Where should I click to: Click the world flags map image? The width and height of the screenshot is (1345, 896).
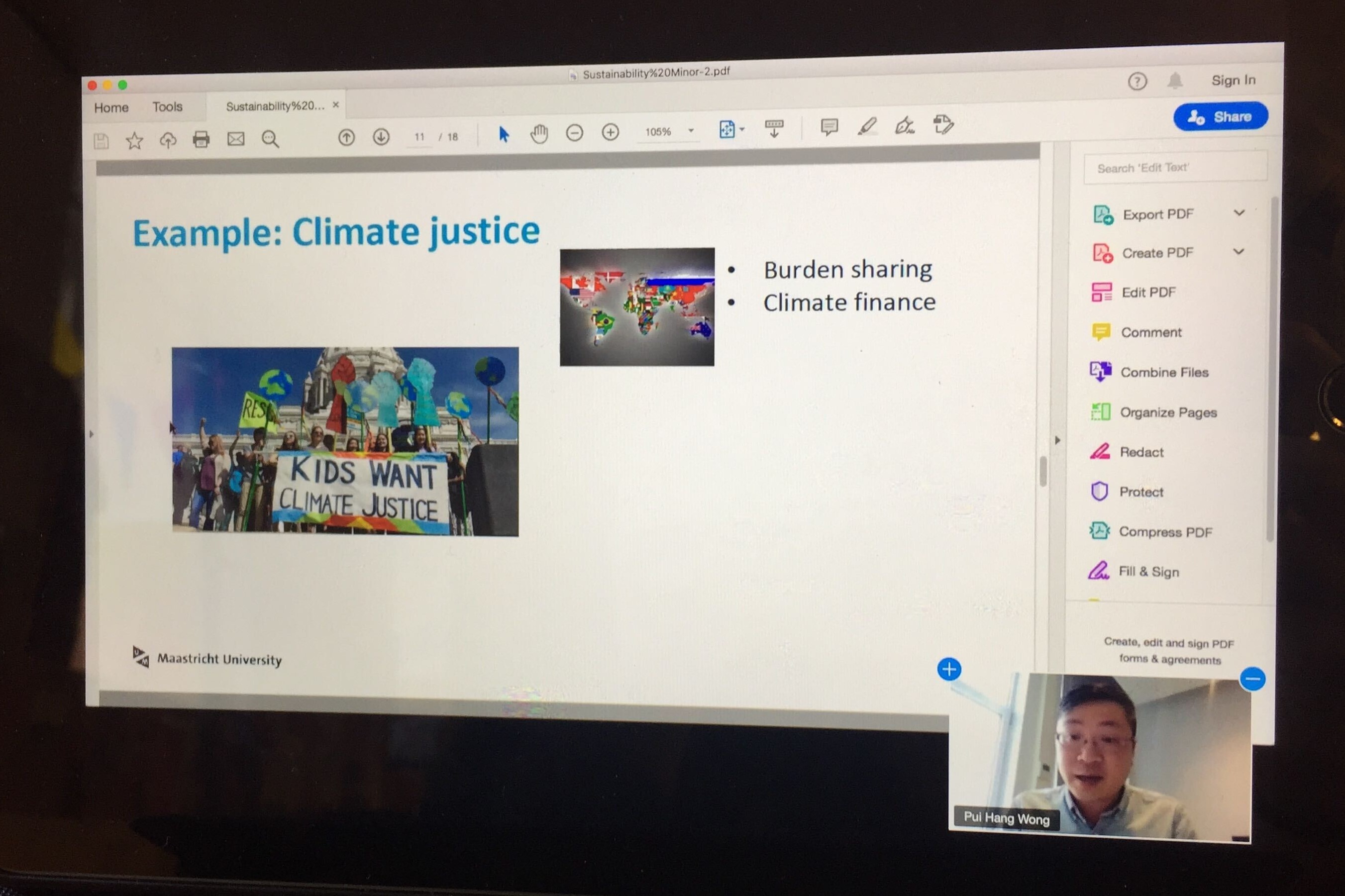[x=637, y=307]
